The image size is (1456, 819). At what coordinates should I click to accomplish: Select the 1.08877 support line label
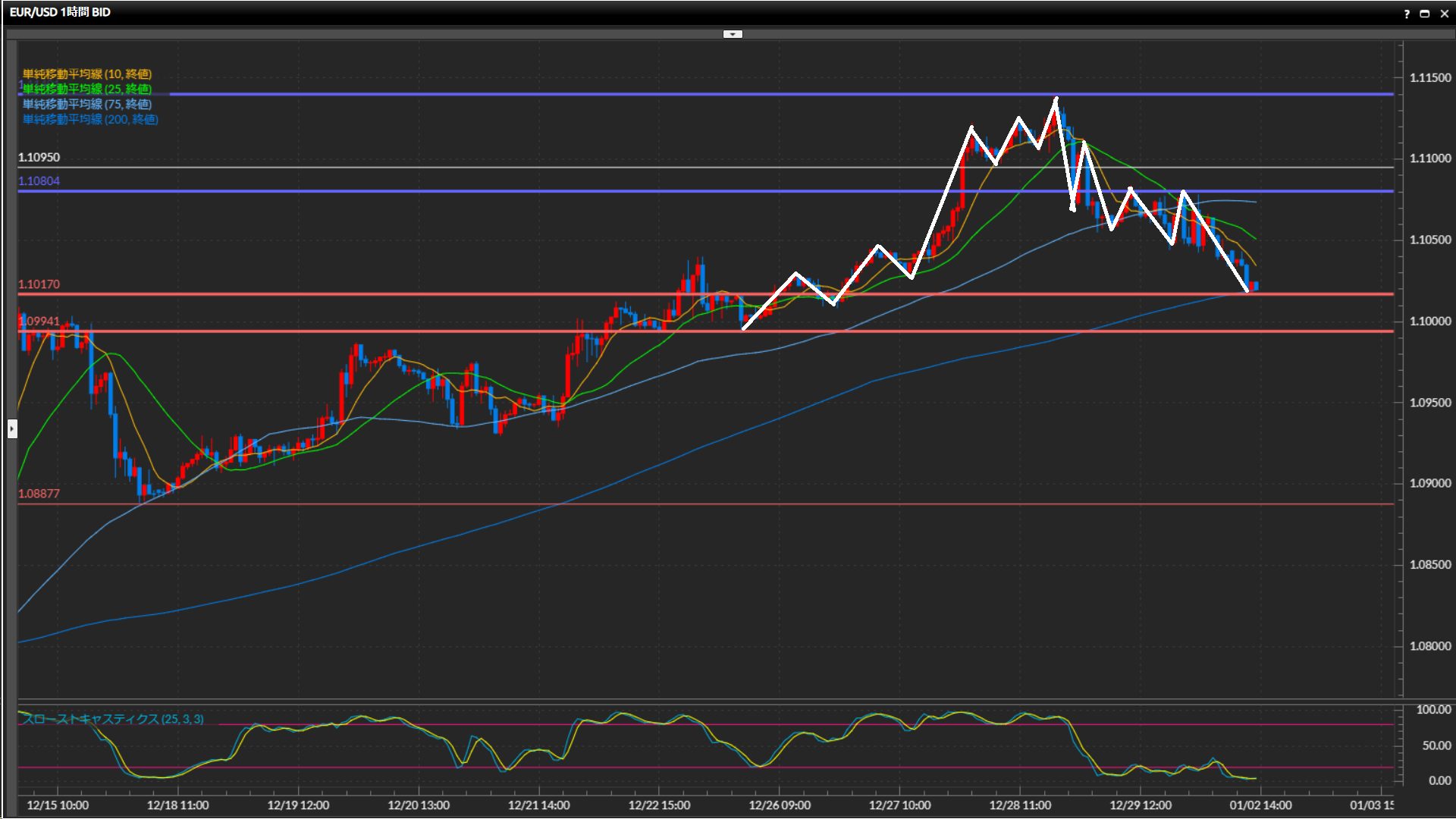(39, 494)
